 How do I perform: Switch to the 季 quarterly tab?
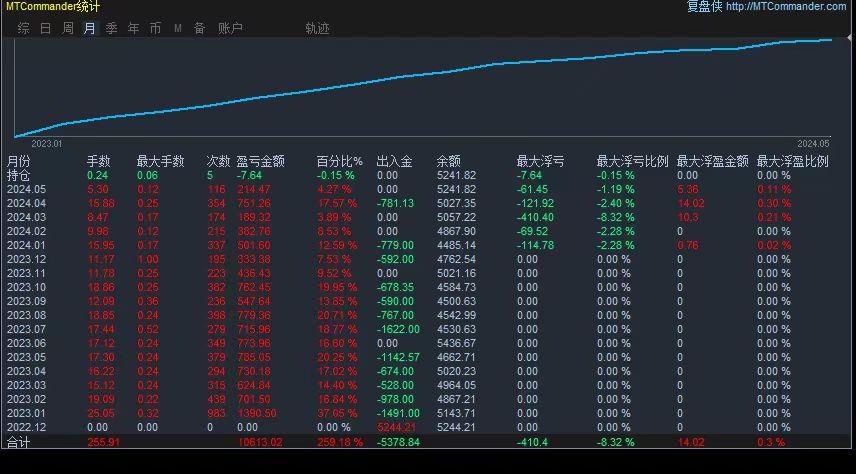111,28
